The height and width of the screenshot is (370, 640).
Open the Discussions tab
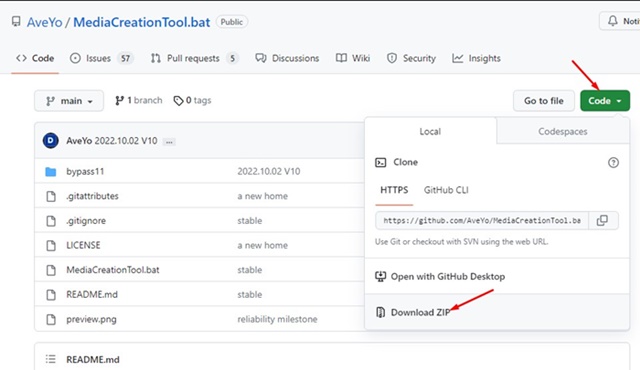[x=287, y=58]
